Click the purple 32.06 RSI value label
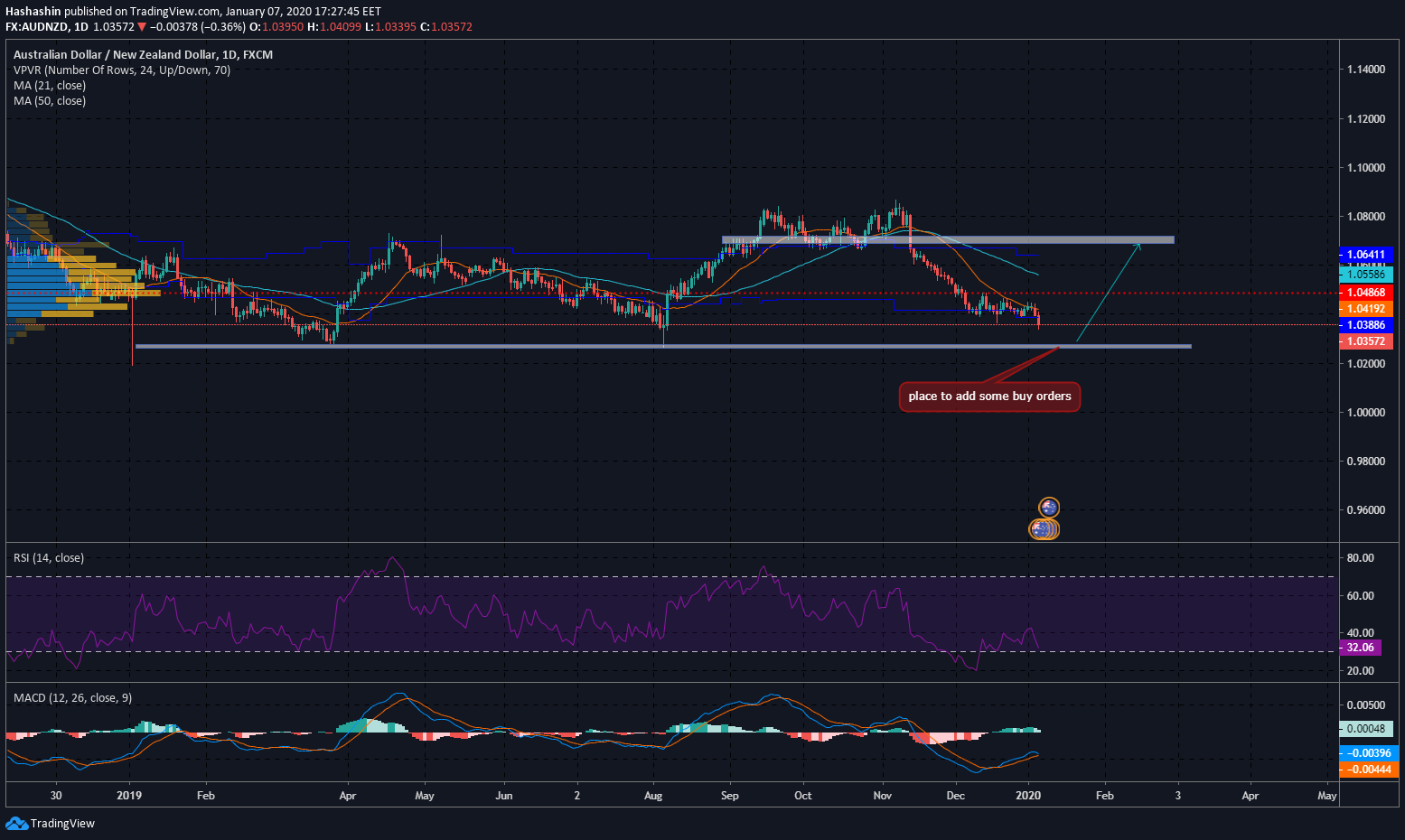1405x840 pixels. click(1359, 648)
